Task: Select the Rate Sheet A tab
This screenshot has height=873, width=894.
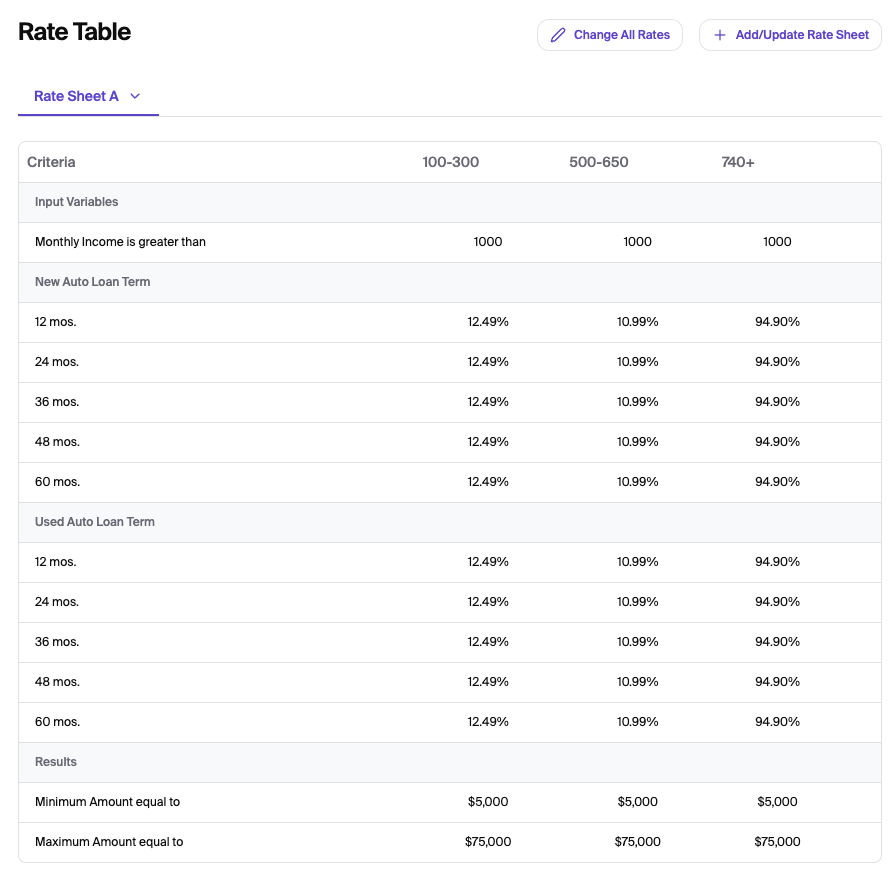Action: pyautogui.click(x=76, y=96)
